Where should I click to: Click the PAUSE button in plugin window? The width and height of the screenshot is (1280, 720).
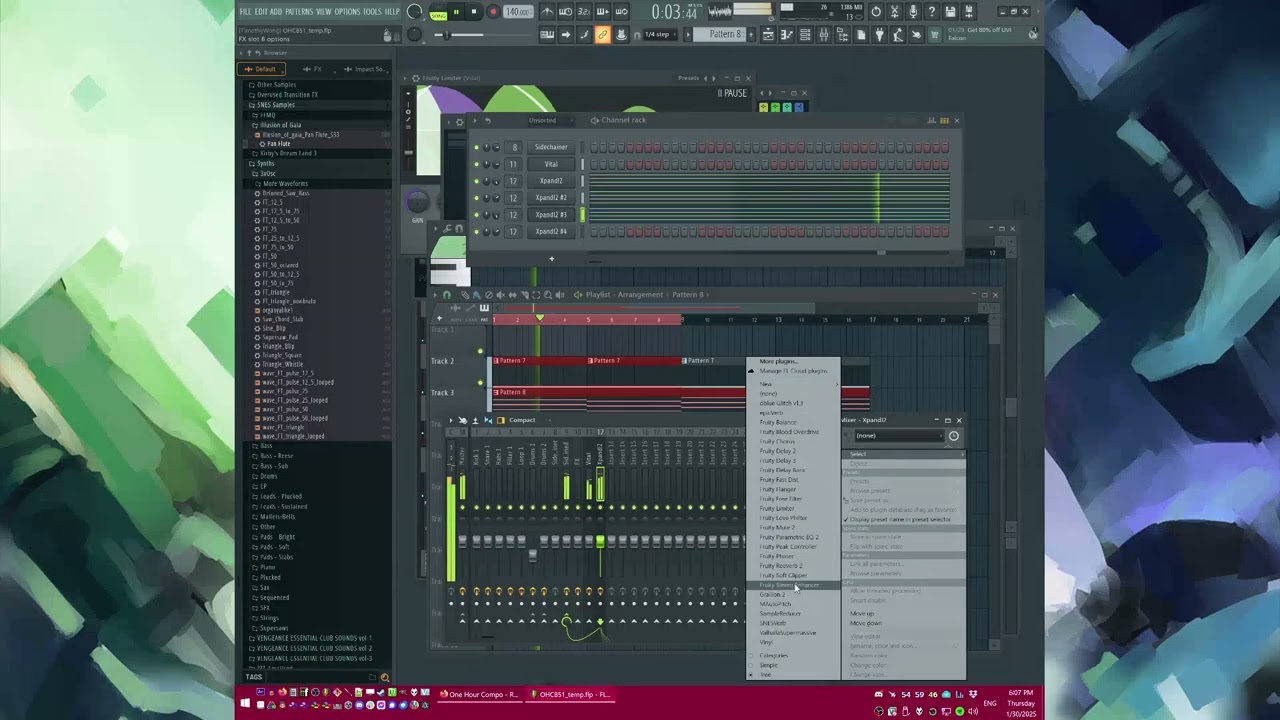733,93
